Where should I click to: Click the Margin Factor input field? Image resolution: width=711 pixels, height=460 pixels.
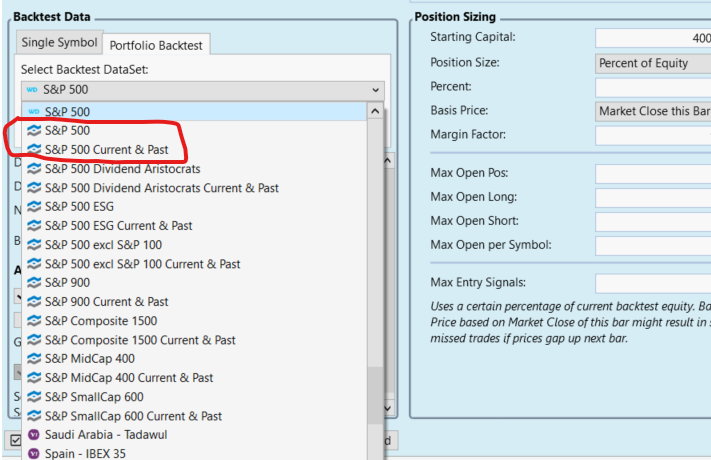tap(653, 136)
